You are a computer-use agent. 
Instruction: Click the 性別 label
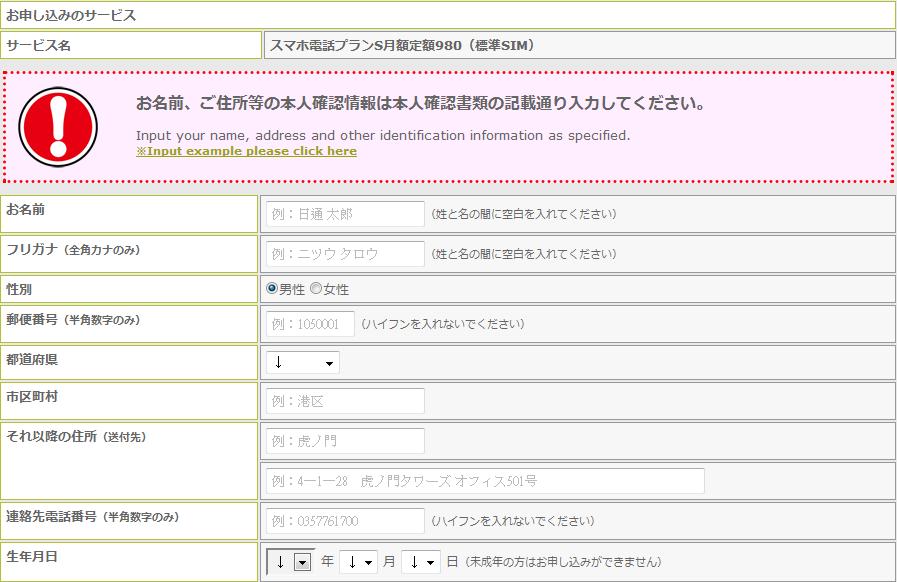19,290
